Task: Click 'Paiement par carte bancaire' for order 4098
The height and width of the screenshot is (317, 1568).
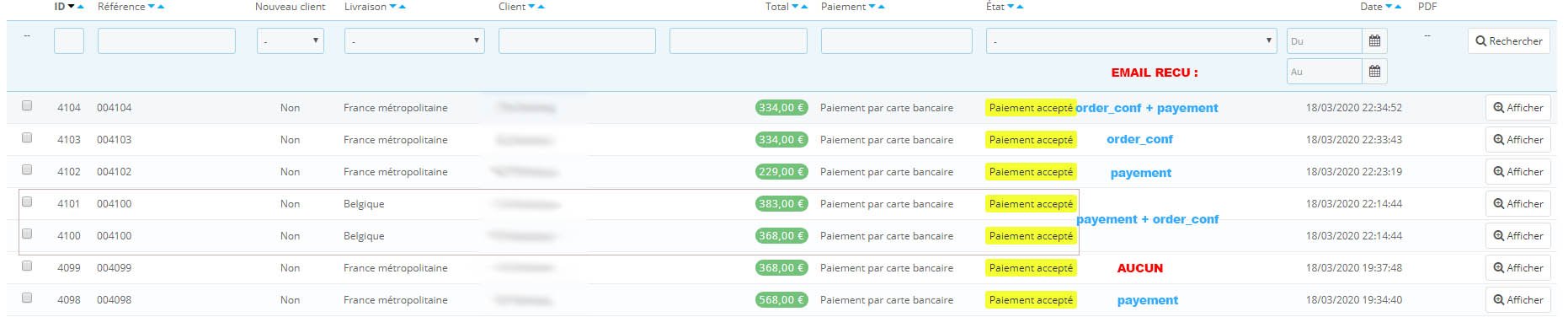Action: coord(887,300)
